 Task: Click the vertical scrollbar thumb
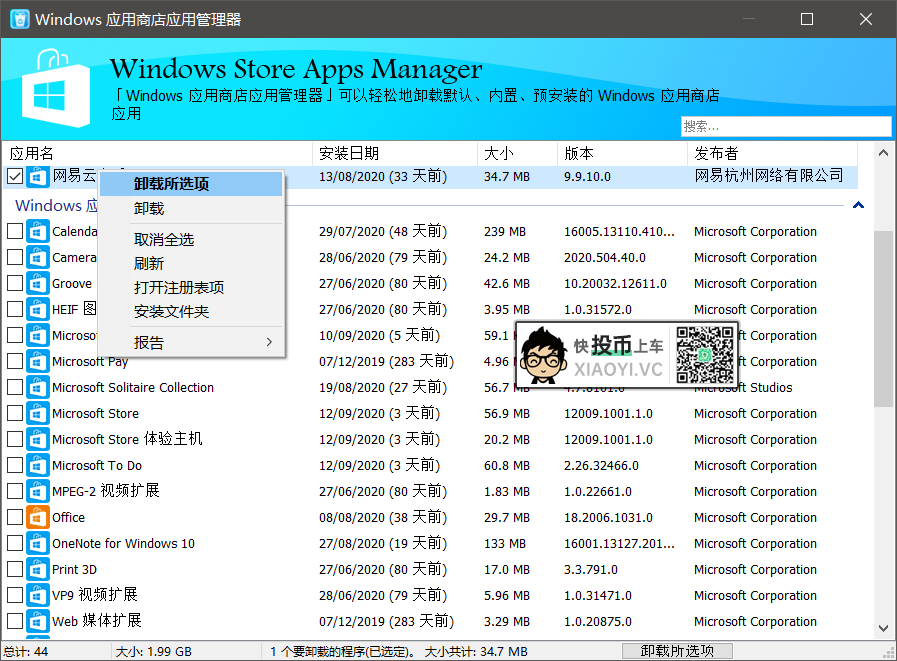[883, 320]
